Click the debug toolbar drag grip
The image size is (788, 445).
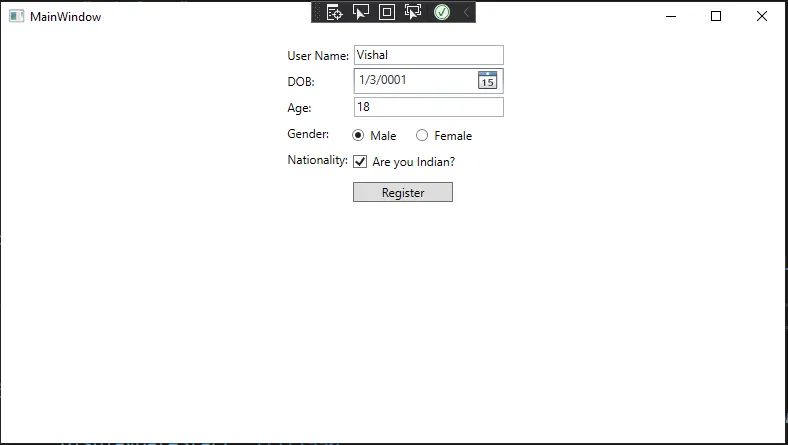[317, 12]
